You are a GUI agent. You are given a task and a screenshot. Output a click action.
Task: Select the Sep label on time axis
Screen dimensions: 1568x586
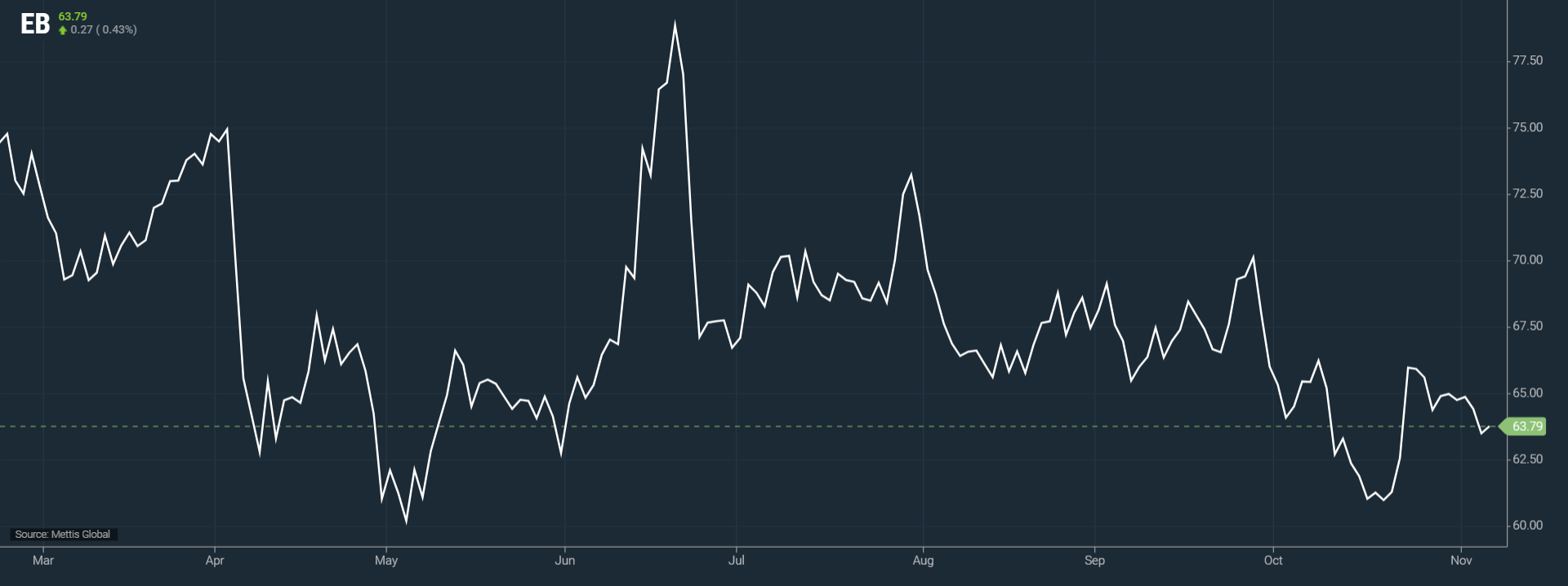tap(1094, 561)
